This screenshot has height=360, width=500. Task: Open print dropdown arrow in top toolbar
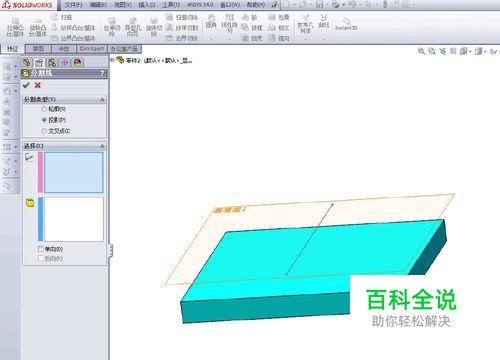[x=343, y=5]
